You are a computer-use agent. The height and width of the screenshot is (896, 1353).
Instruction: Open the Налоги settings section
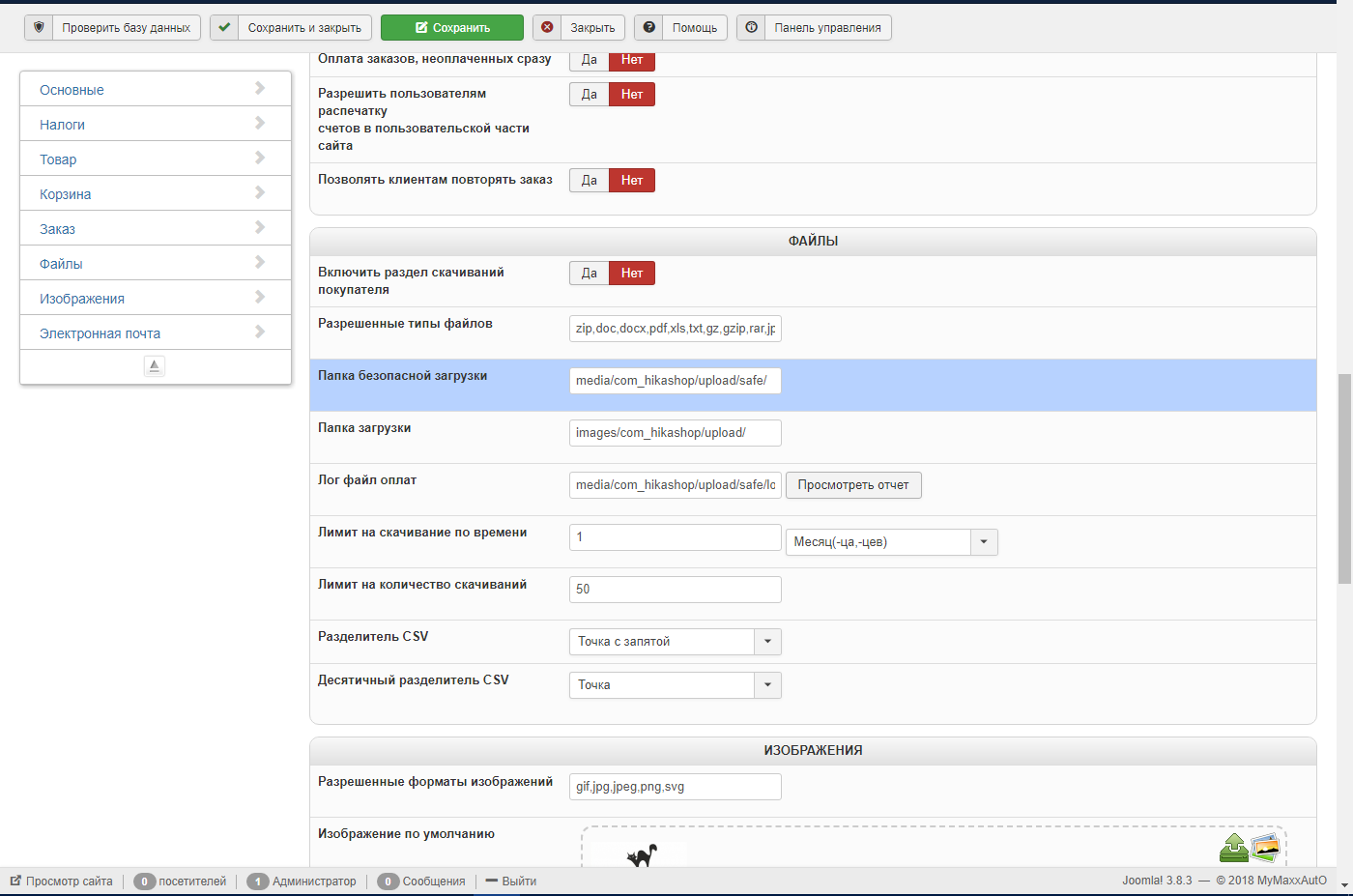pyautogui.click(x=156, y=124)
